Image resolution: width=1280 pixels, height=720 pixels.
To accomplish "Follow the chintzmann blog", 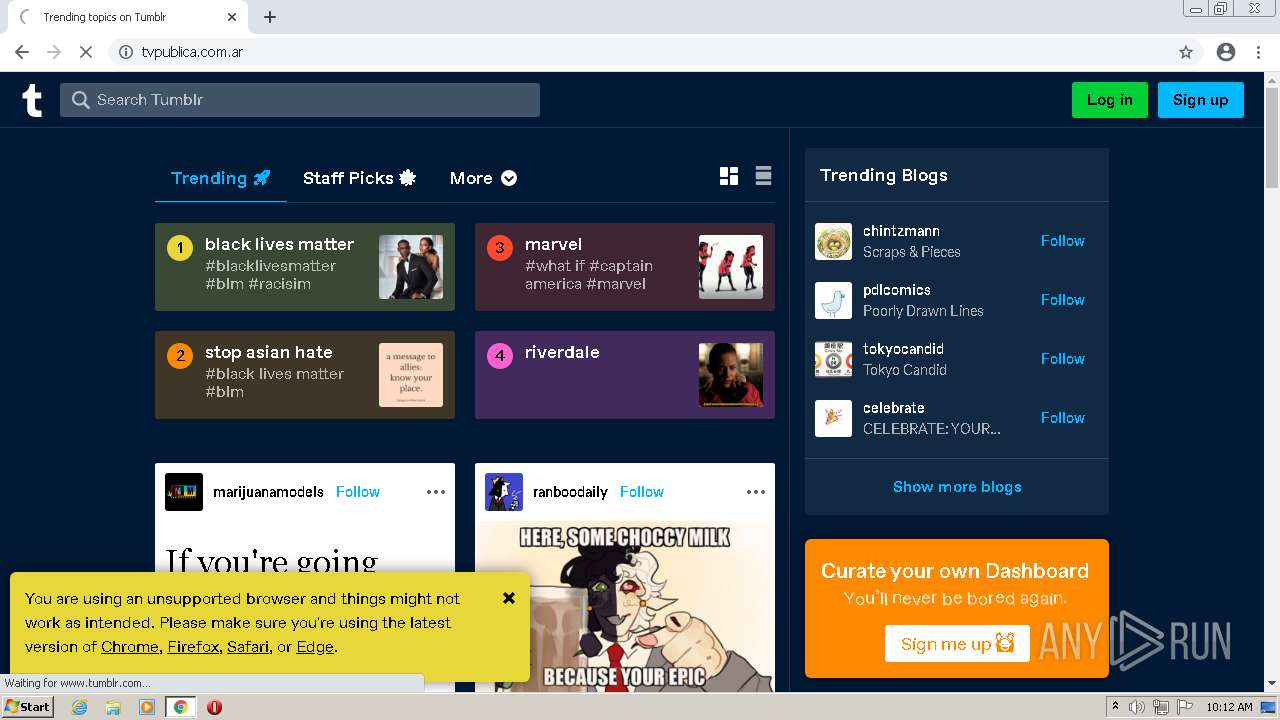I will coord(1062,241).
